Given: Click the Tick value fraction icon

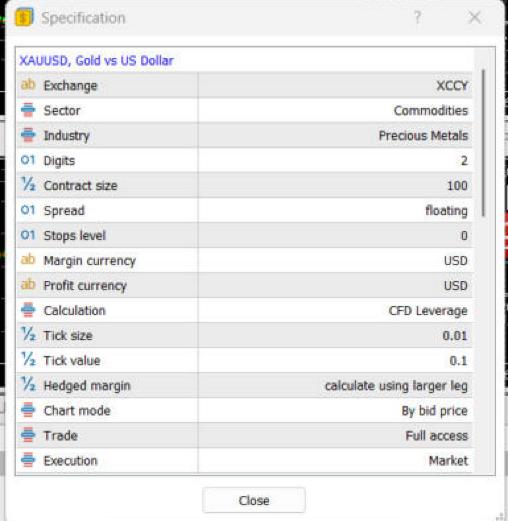Looking at the screenshot, I should [x=28, y=359].
